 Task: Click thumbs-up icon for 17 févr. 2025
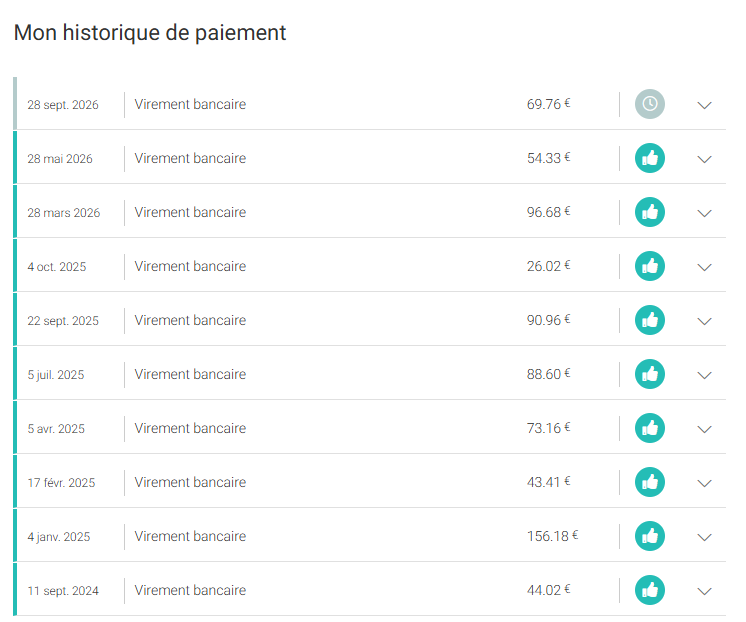tap(649, 482)
